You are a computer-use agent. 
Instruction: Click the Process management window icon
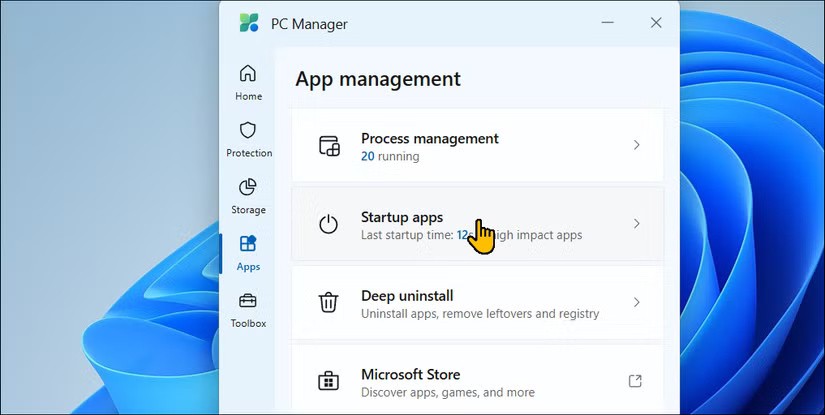tap(329, 146)
